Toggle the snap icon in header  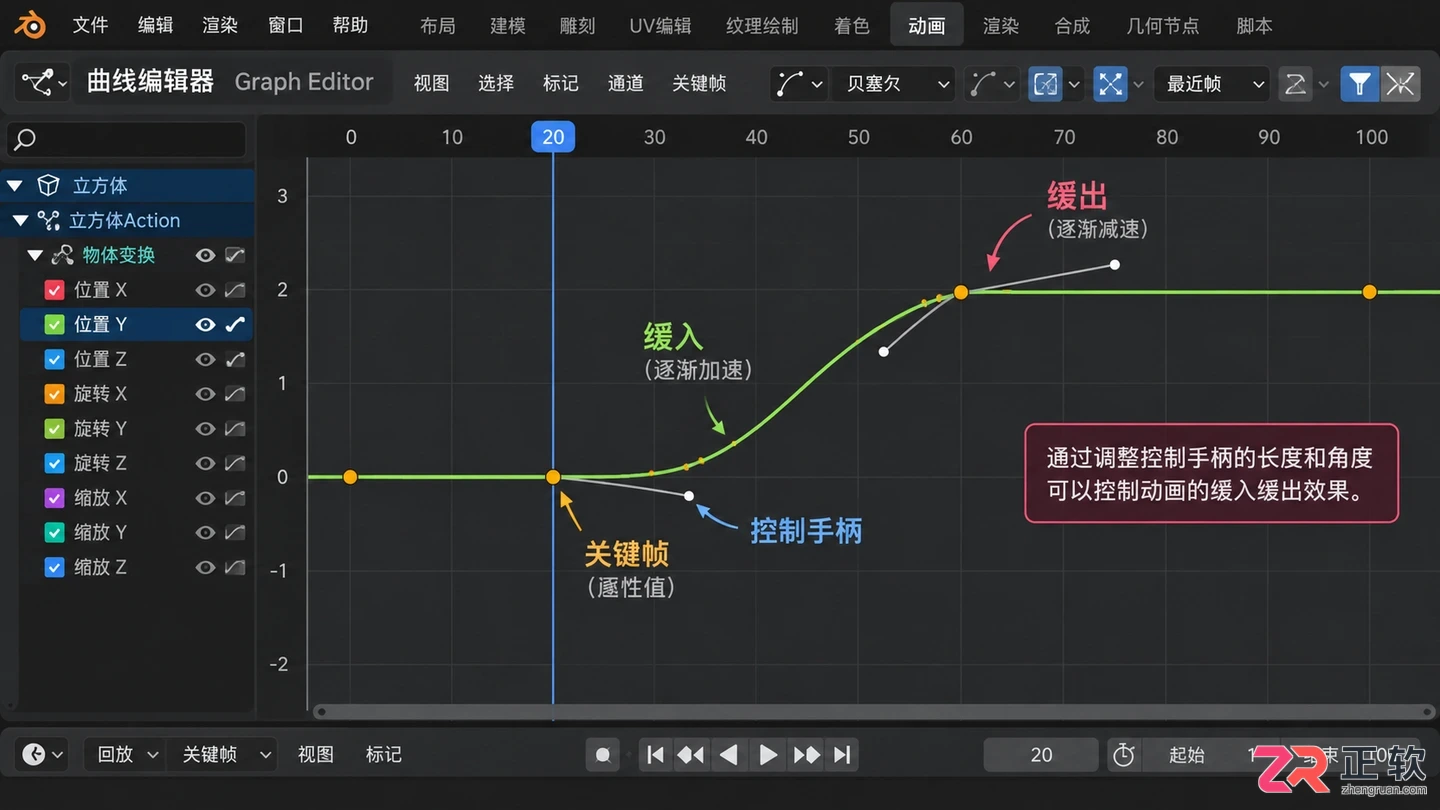(x=1110, y=84)
